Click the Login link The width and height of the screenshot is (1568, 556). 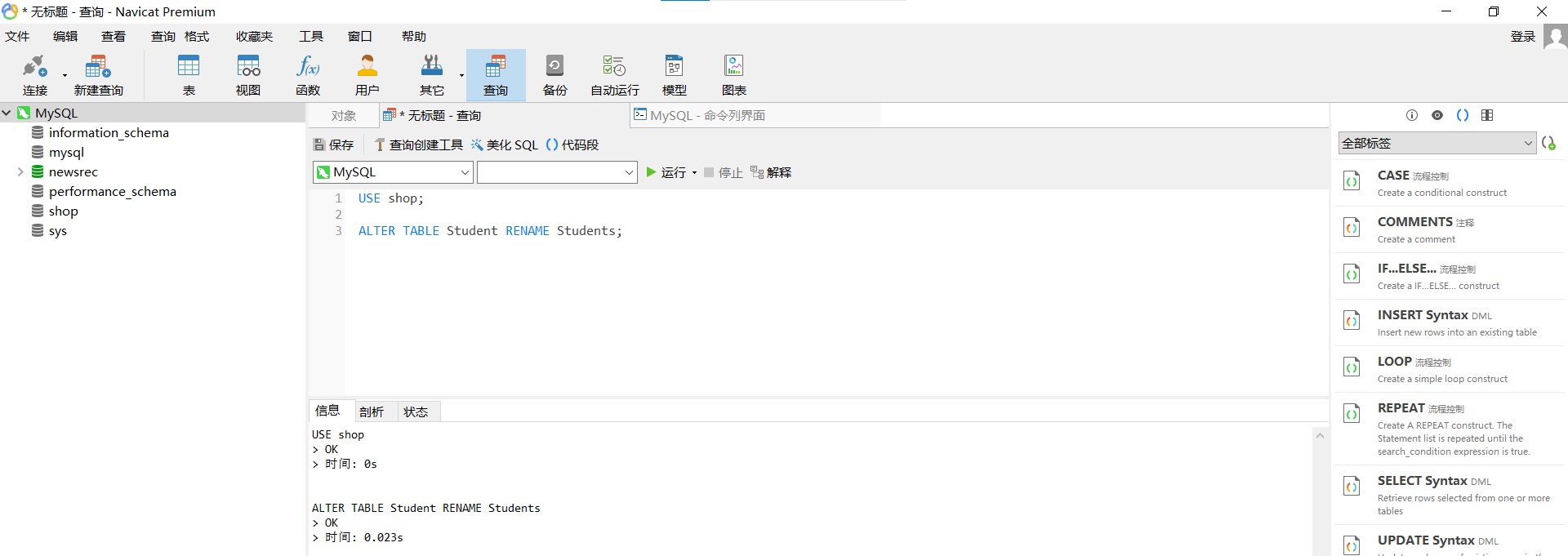1523,37
